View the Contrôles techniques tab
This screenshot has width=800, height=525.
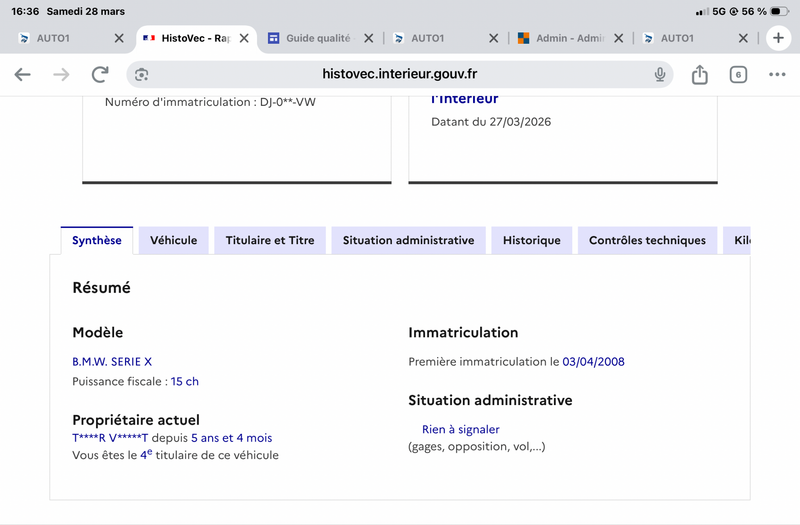(x=647, y=241)
